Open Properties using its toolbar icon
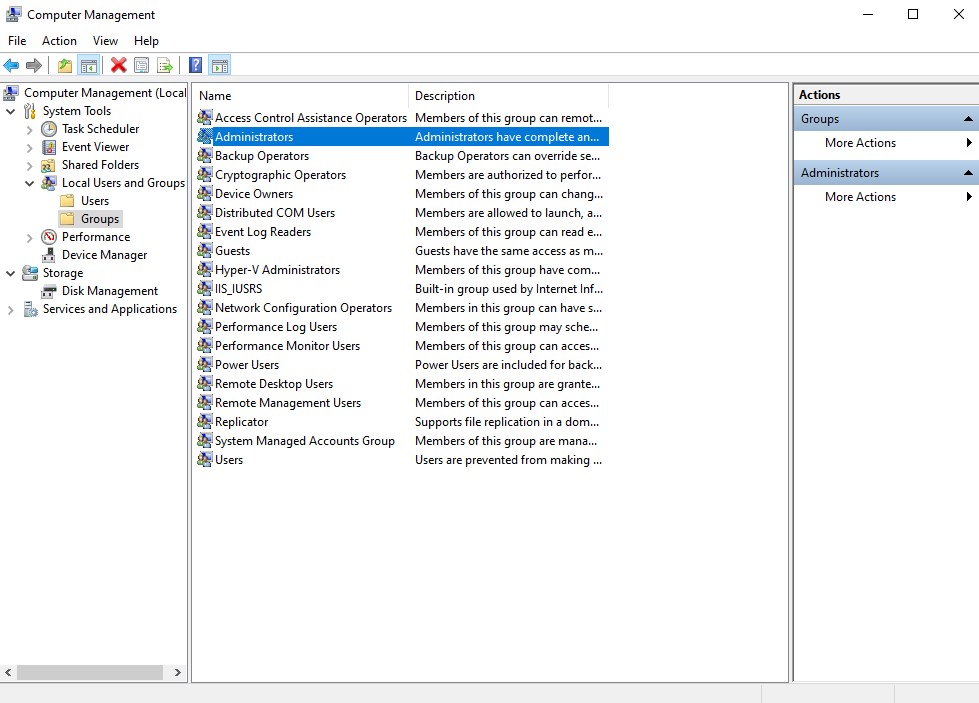The width and height of the screenshot is (979, 703). tap(142, 65)
